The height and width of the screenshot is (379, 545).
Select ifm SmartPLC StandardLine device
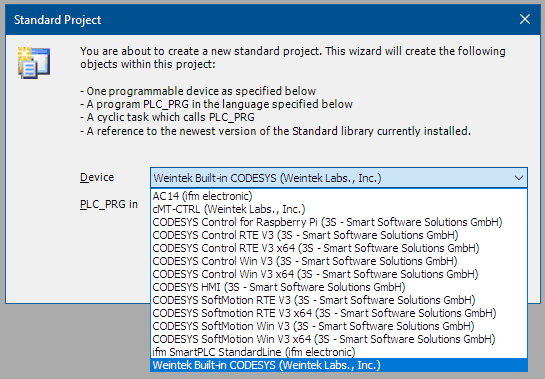click(339, 352)
